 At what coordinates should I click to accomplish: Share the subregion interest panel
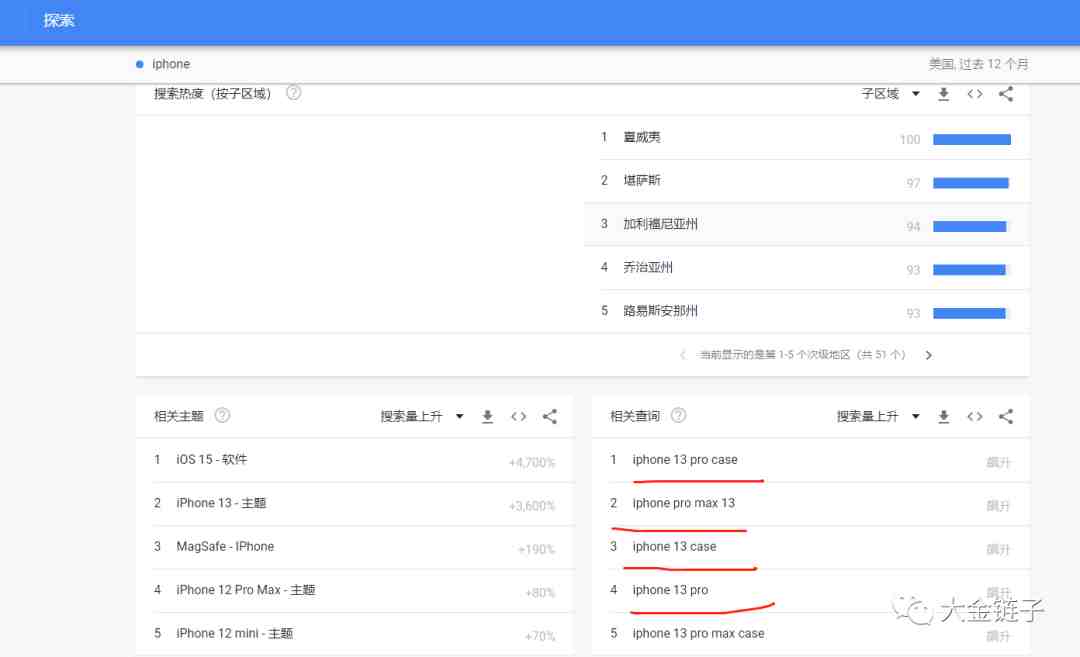tap(1006, 94)
